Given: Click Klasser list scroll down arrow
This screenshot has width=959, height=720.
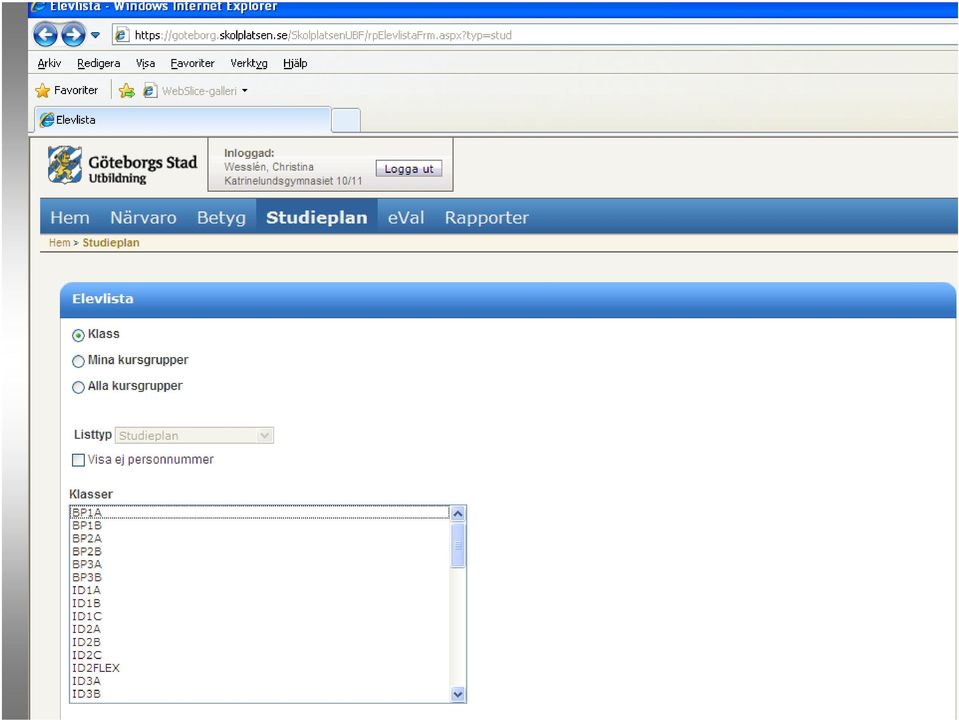Looking at the screenshot, I should coord(457,694).
